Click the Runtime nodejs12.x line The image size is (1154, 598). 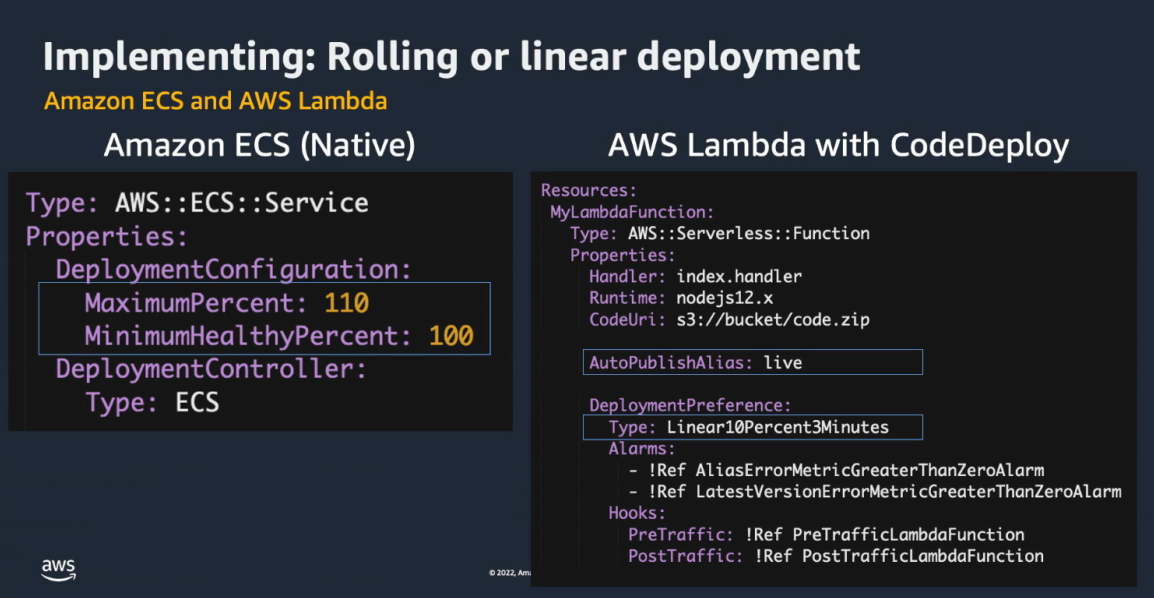681,298
